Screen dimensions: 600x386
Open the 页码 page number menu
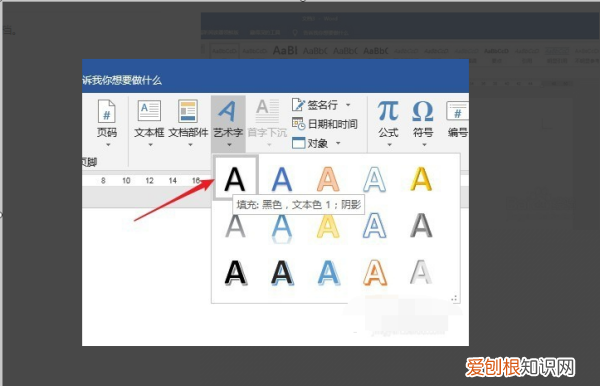pos(107,122)
